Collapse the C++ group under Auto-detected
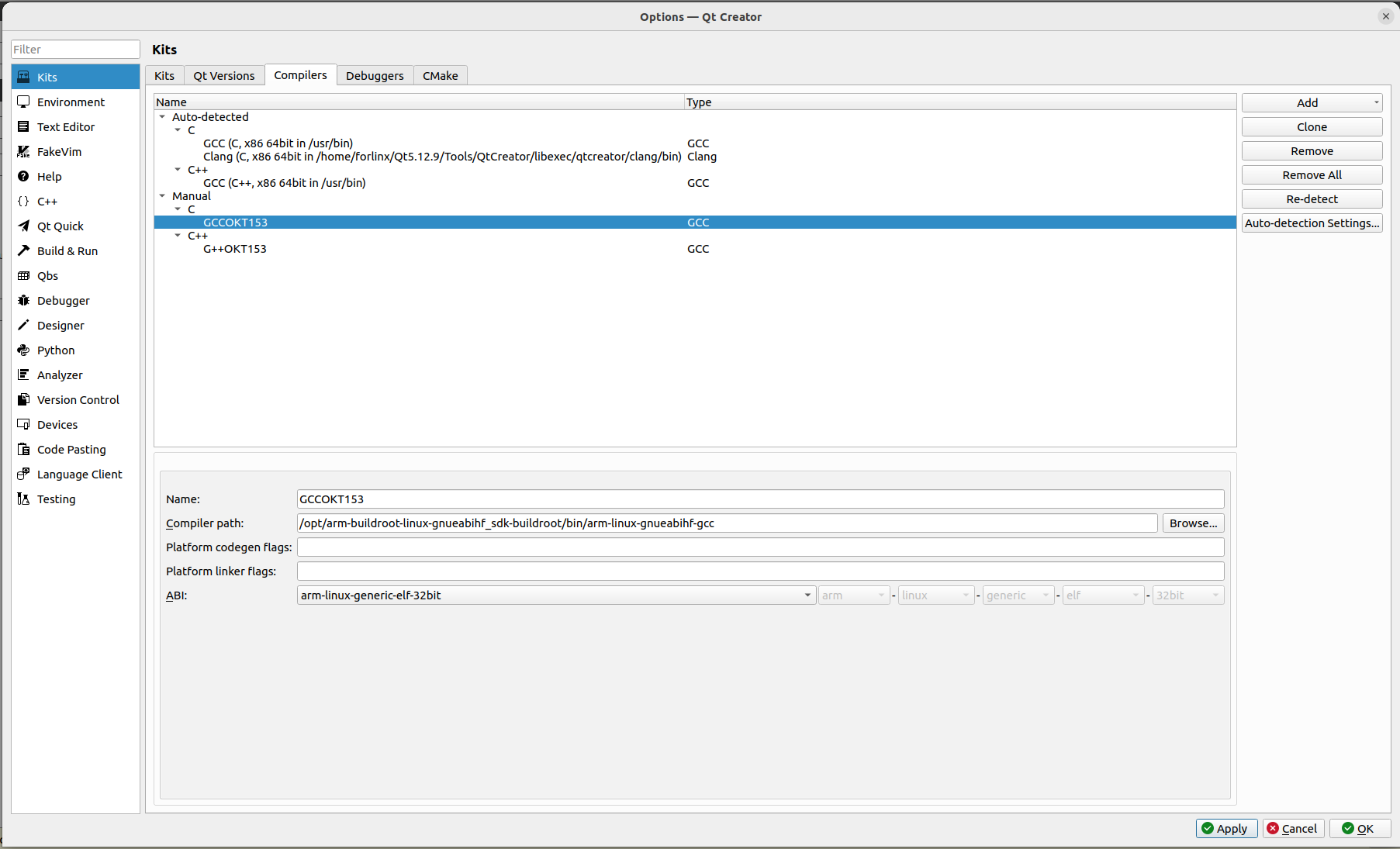Viewport: 1400px width, 849px height. (178, 170)
